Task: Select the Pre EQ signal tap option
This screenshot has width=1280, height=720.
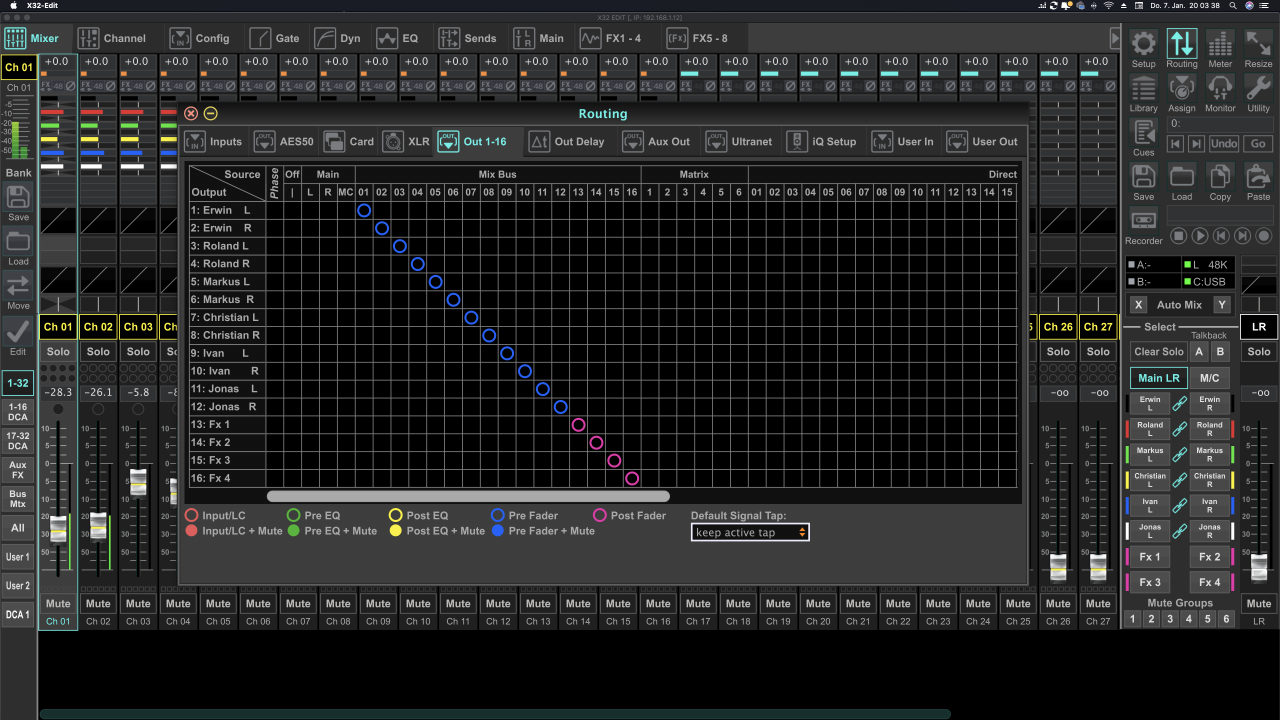Action: click(313, 516)
